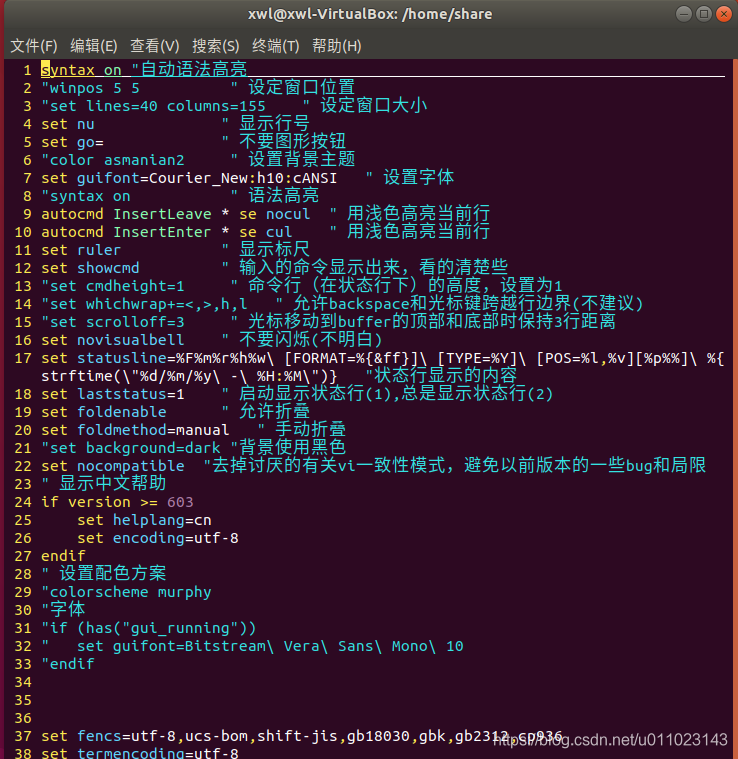Click '"color asmanian2' on line 6
The image size is (738, 759).
click(113, 160)
